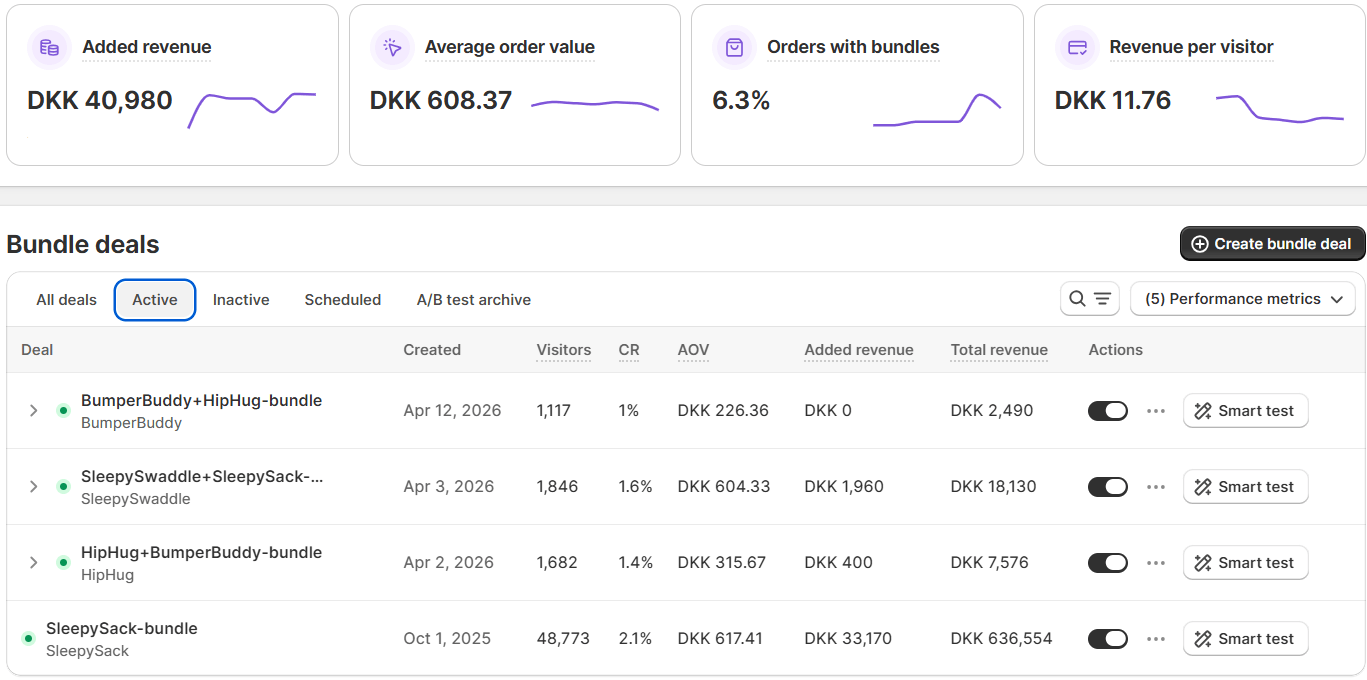Click the DKK 33,170 added revenue cell
1367x680 pixels.
point(848,639)
